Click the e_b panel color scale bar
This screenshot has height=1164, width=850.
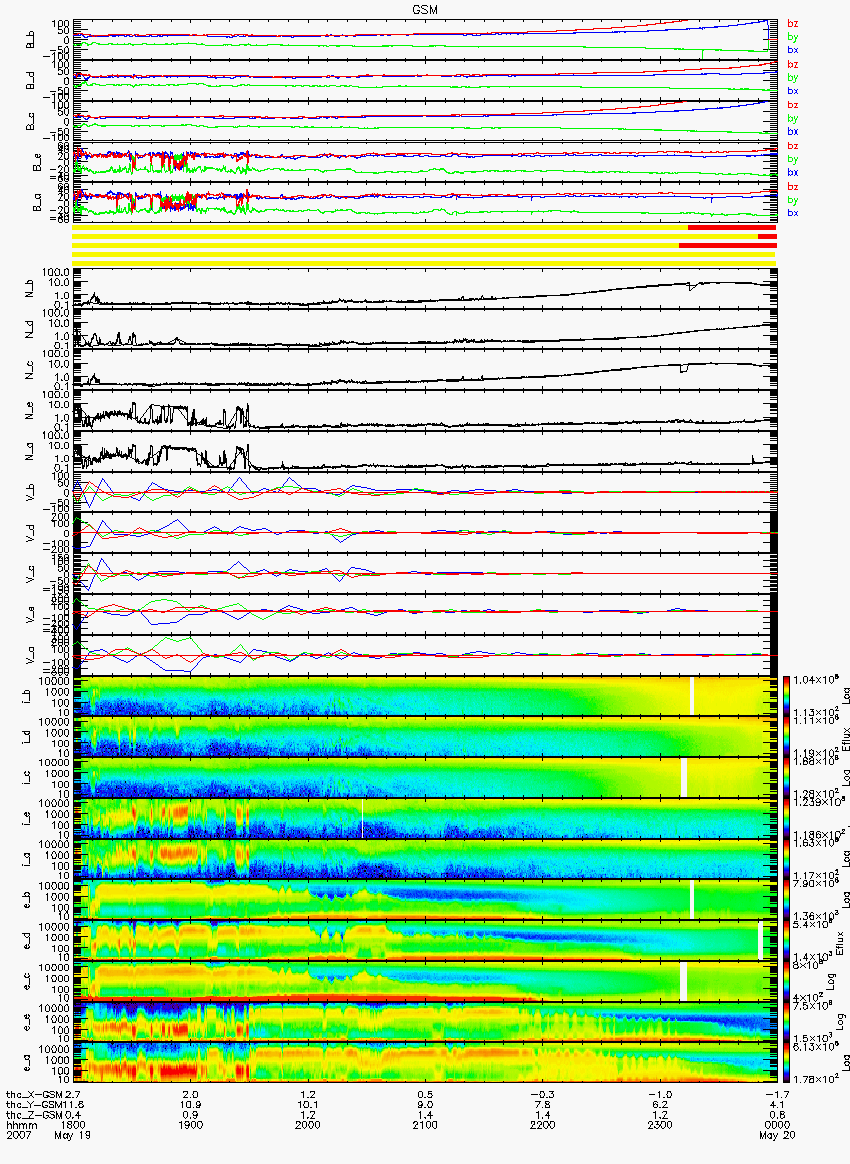(x=787, y=900)
